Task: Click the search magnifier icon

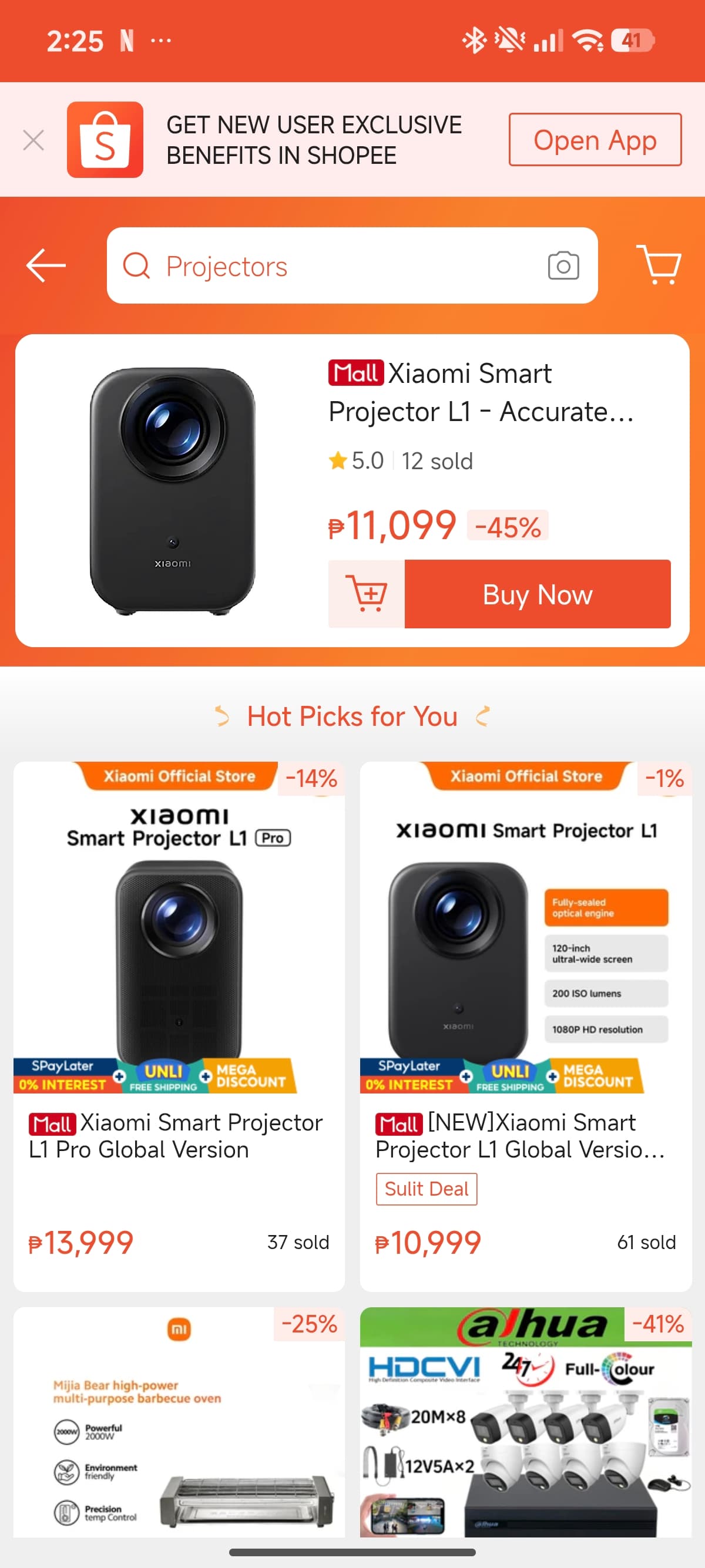Action: [x=136, y=265]
